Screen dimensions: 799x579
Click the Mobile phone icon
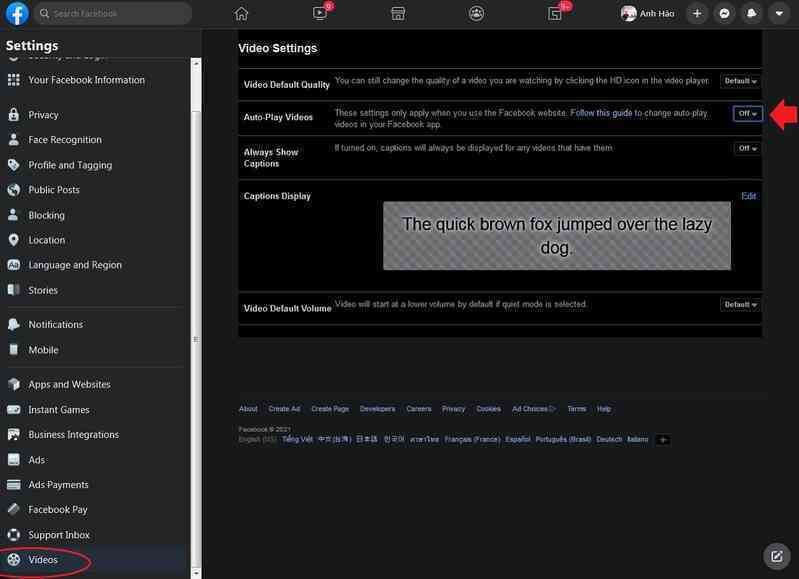pos(14,350)
